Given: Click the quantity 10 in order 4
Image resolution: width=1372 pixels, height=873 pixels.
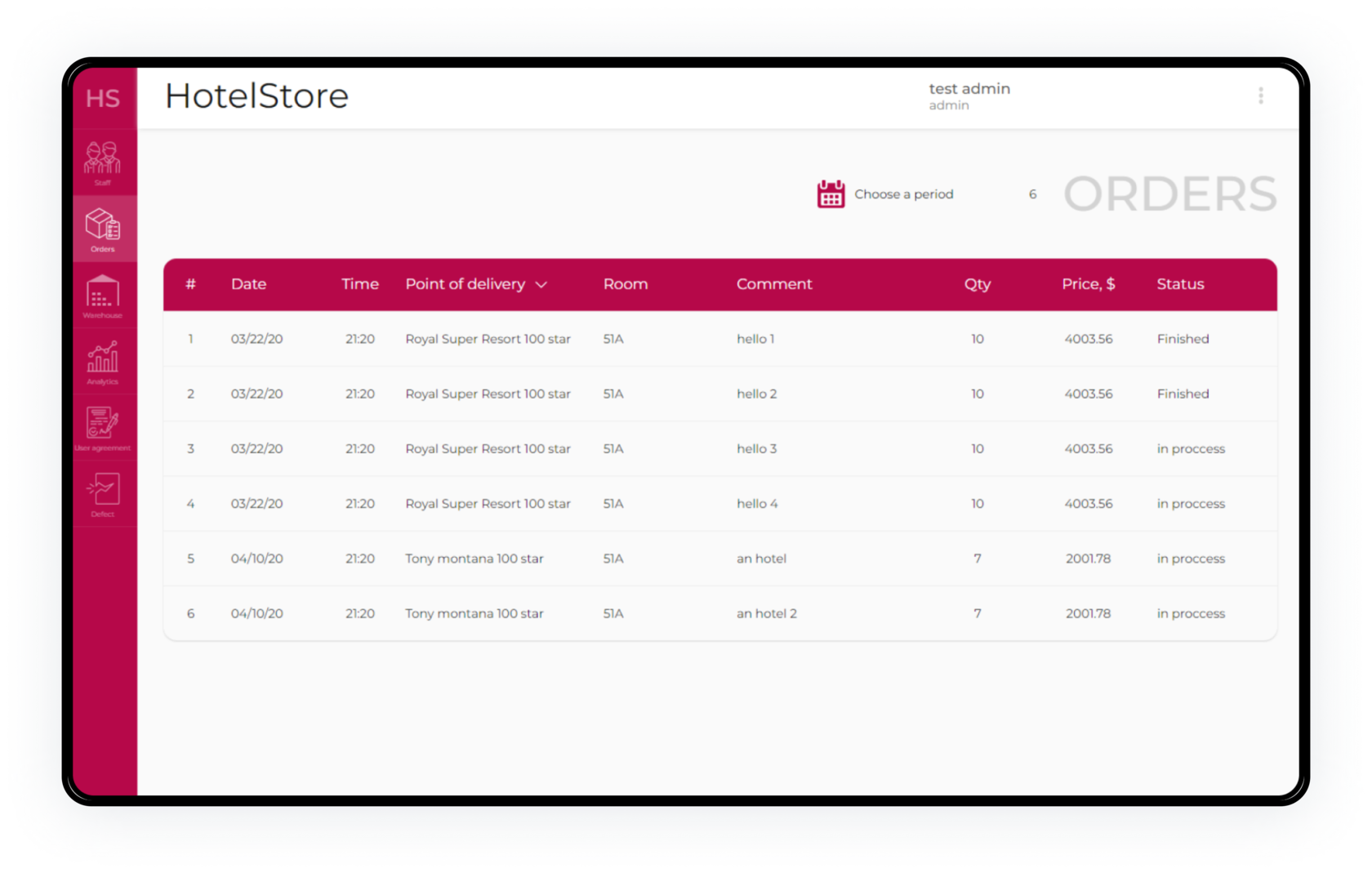Looking at the screenshot, I should (978, 504).
